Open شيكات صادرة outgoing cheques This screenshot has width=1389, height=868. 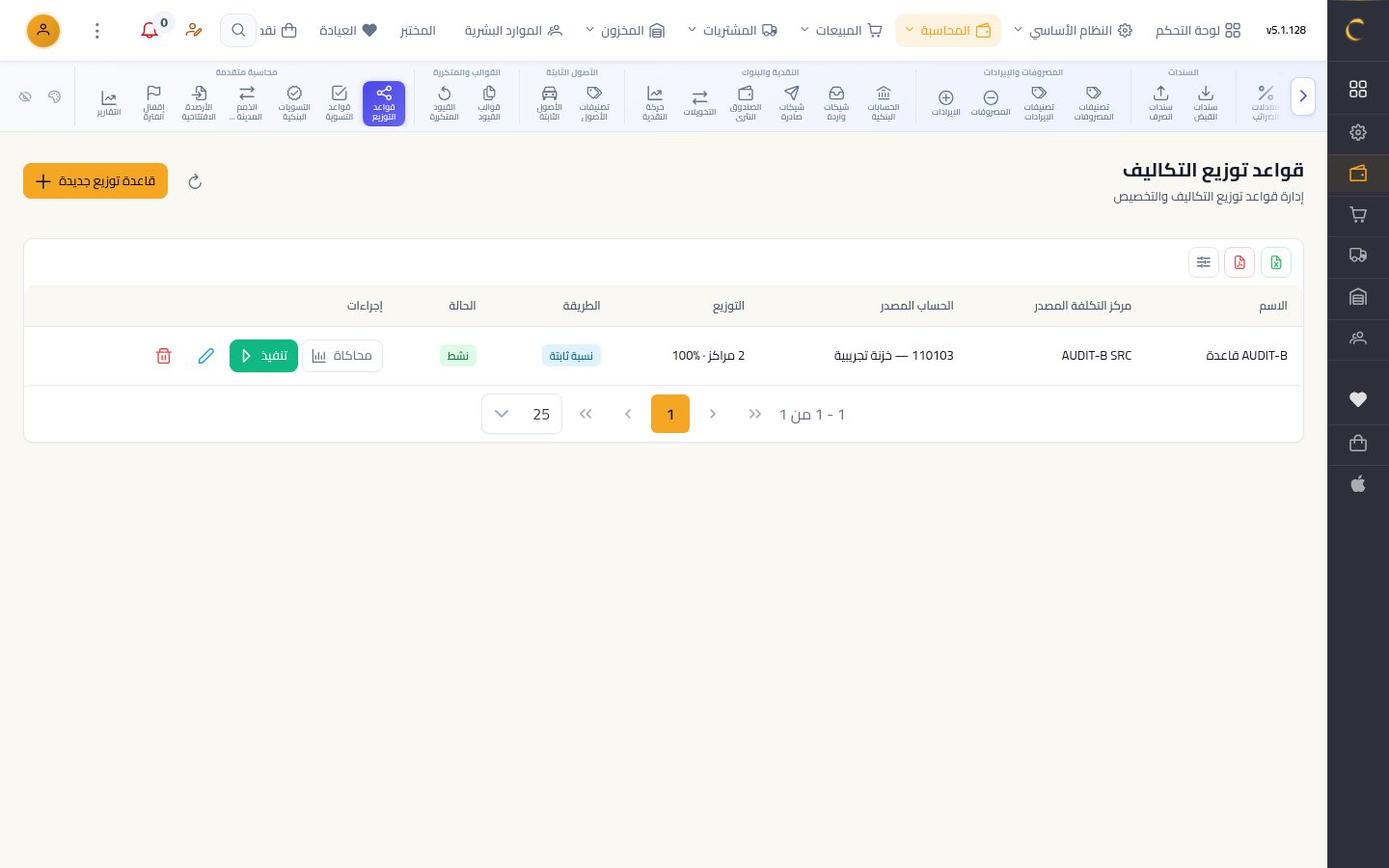792,102
